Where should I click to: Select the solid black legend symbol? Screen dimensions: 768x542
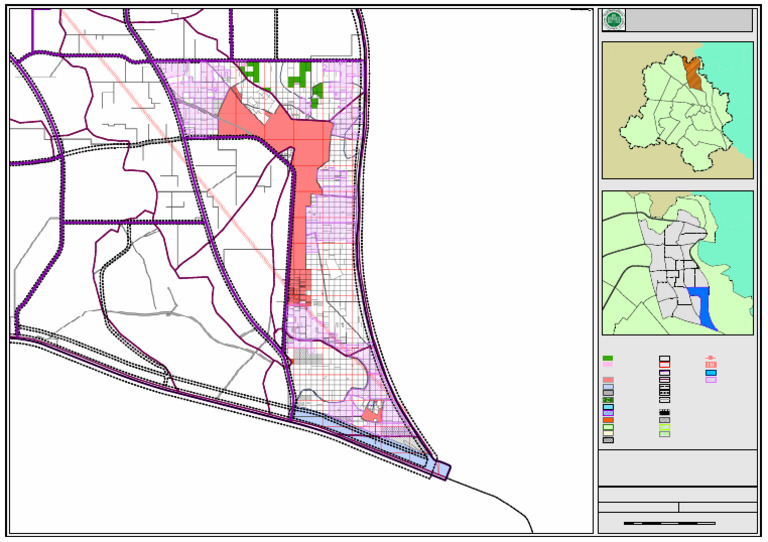tap(665, 412)
